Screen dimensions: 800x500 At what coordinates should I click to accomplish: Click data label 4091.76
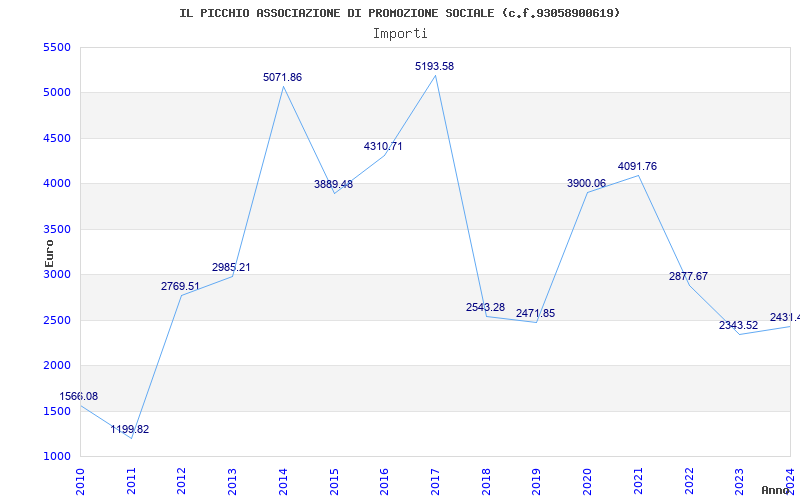[x=637, y=166]
